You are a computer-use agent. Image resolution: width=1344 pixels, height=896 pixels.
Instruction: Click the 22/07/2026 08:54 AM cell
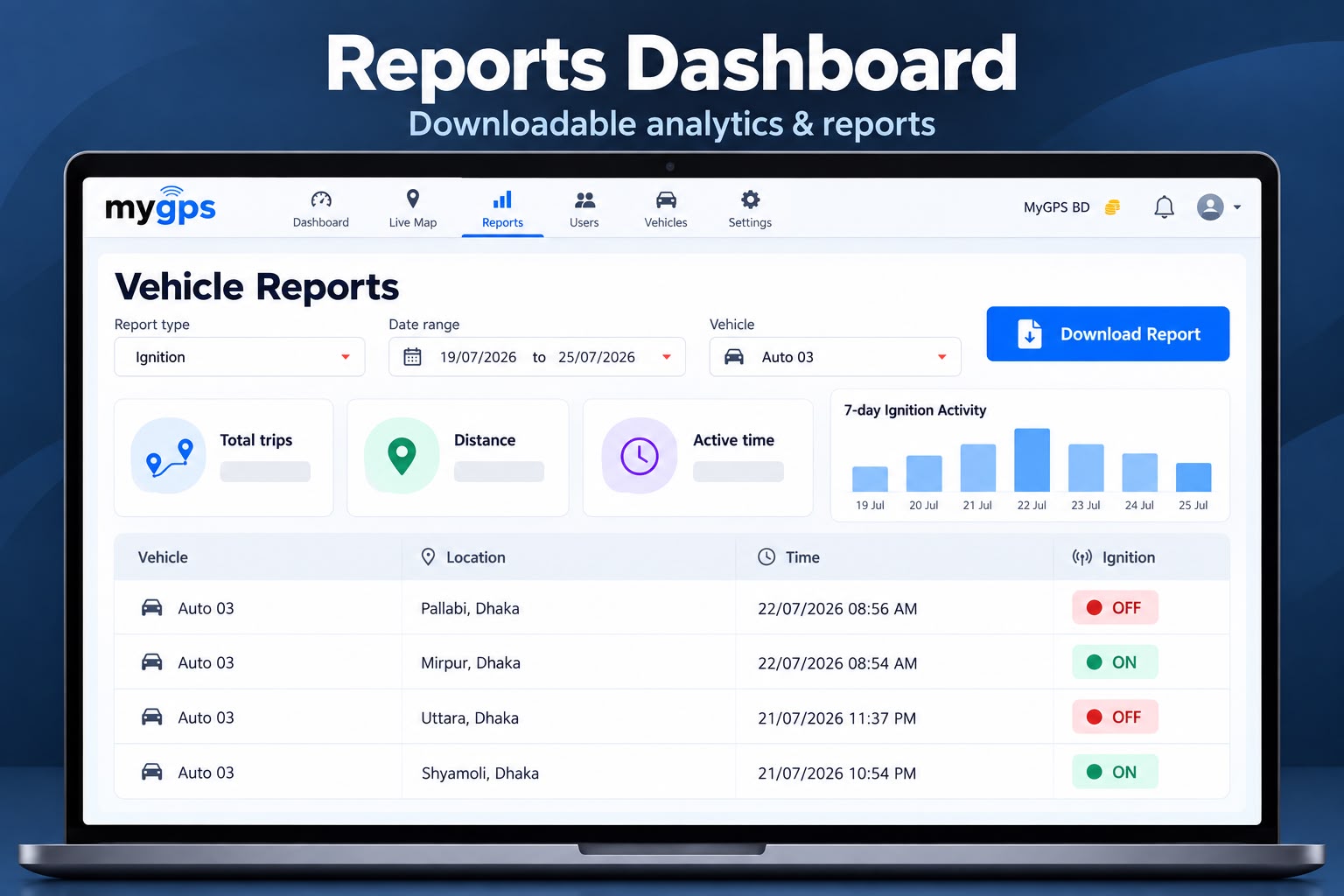837,663
